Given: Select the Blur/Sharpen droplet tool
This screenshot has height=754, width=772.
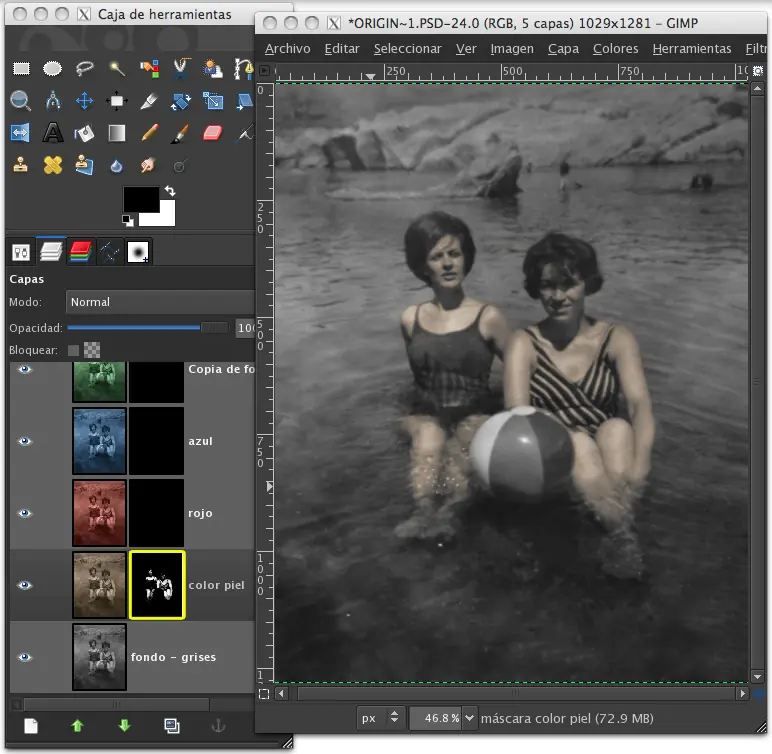Looking at the screenshot, I should (x=117, y=166).
